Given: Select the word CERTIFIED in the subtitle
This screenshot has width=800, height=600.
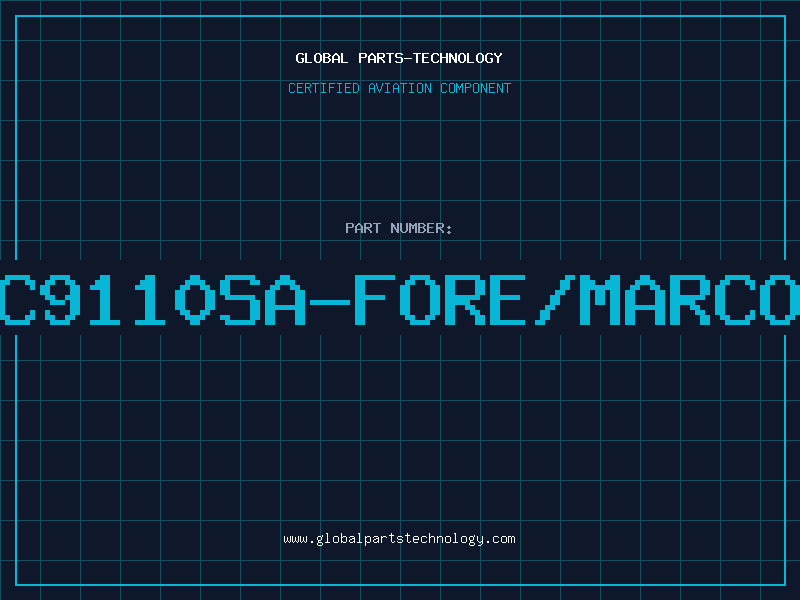Looking at the screenshot, I should tap(324, 88).
